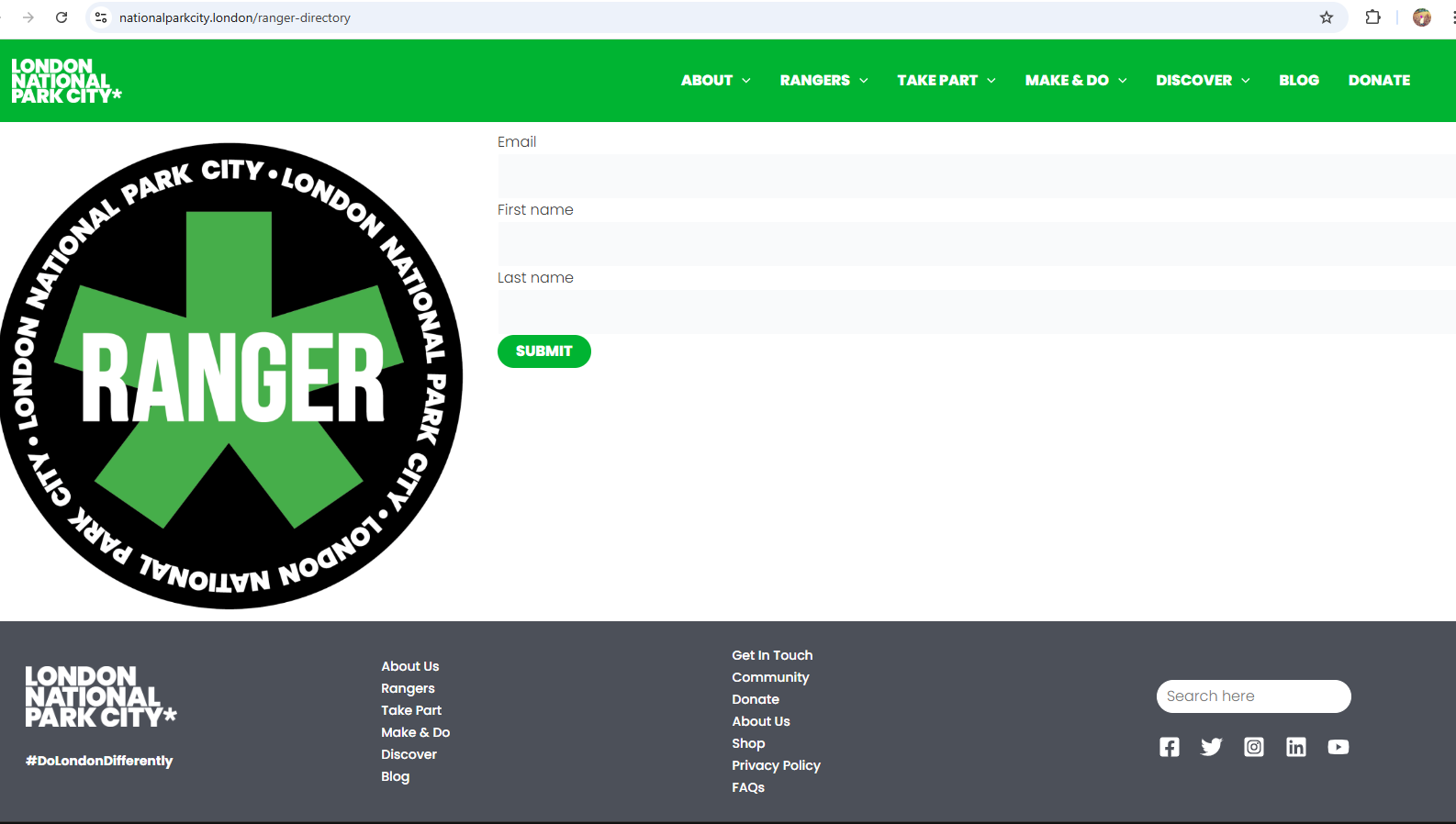
Task: Open the footer Donate link
Action: coord(756,699)
